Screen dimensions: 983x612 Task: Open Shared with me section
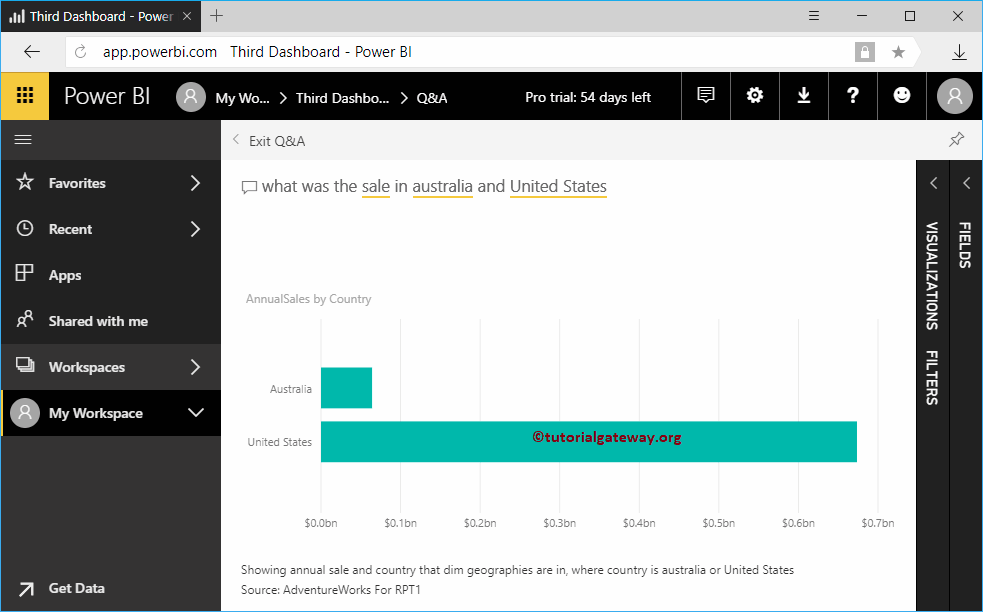pos(97,321)
